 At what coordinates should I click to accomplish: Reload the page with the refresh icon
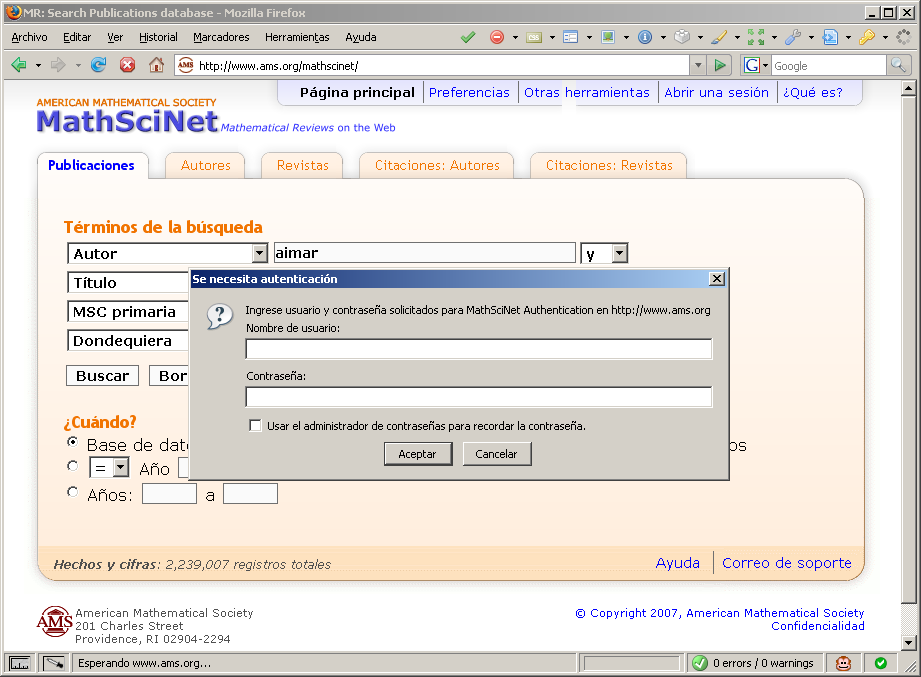pyautogui.click(x=98, y=65)
